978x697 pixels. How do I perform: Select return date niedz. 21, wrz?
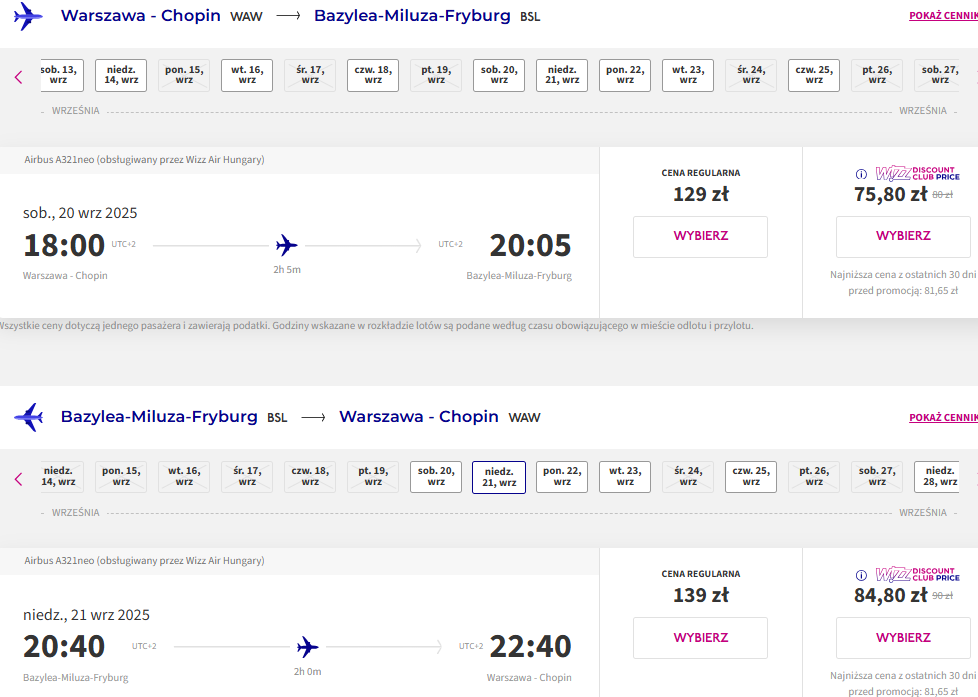click(x=499, y=477)
